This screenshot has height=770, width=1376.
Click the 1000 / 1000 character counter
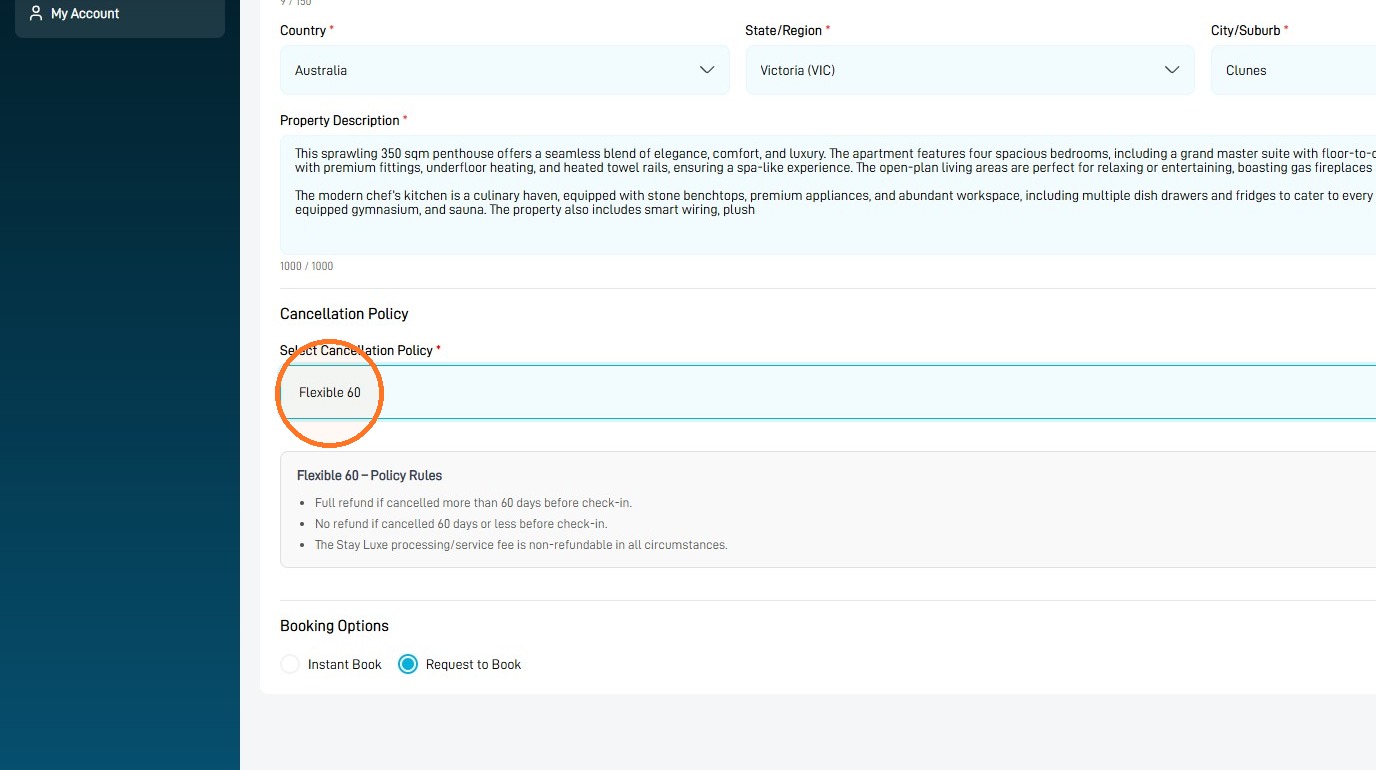point(307,266)
